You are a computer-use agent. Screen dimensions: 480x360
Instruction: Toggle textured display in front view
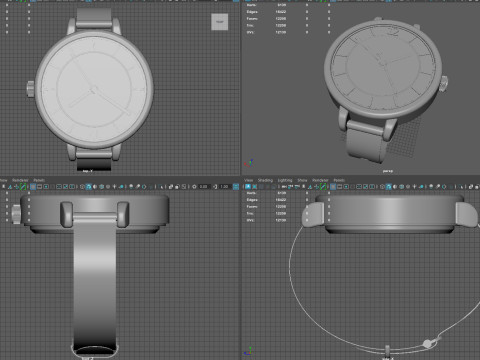108,187
